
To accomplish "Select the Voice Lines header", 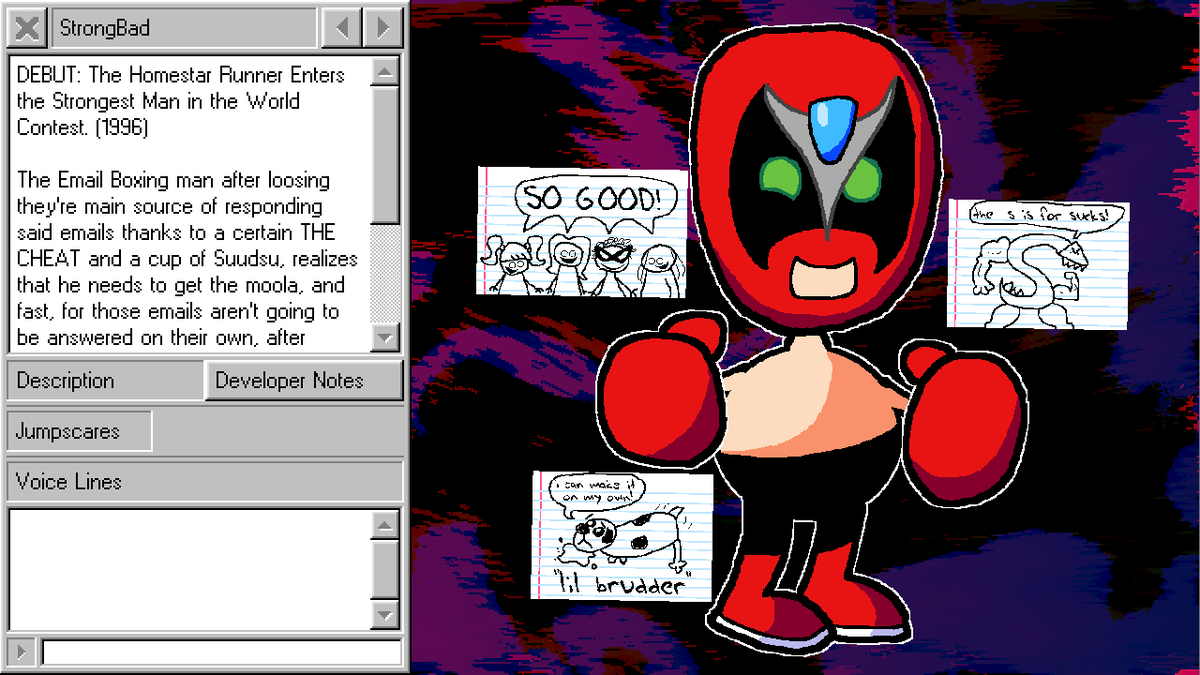I will (x=205, y=481).
